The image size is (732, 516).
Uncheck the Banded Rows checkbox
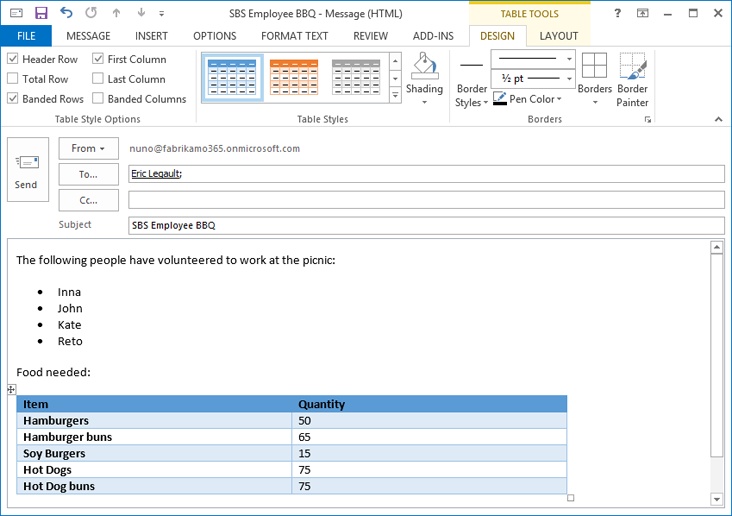[x=13, y=99]
